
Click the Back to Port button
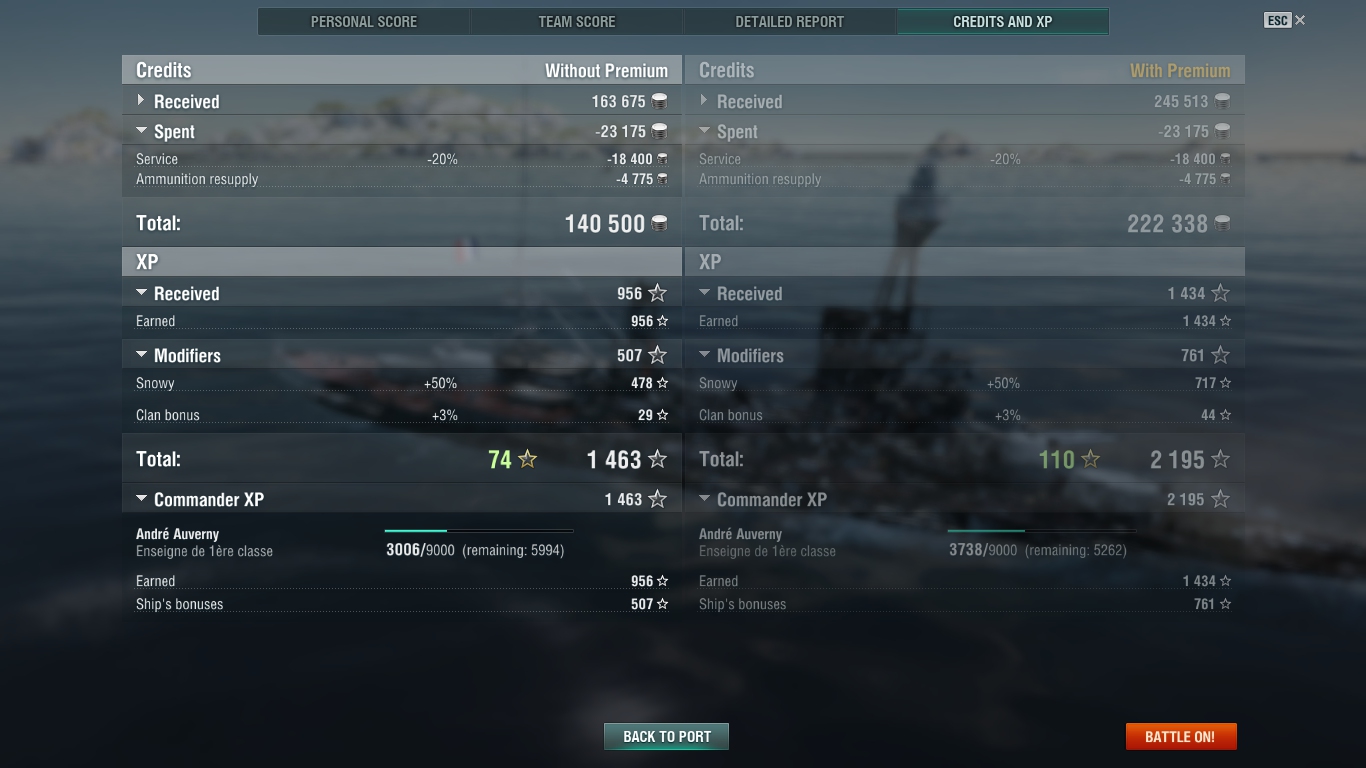pyautogui.click(x=666, y=737)
